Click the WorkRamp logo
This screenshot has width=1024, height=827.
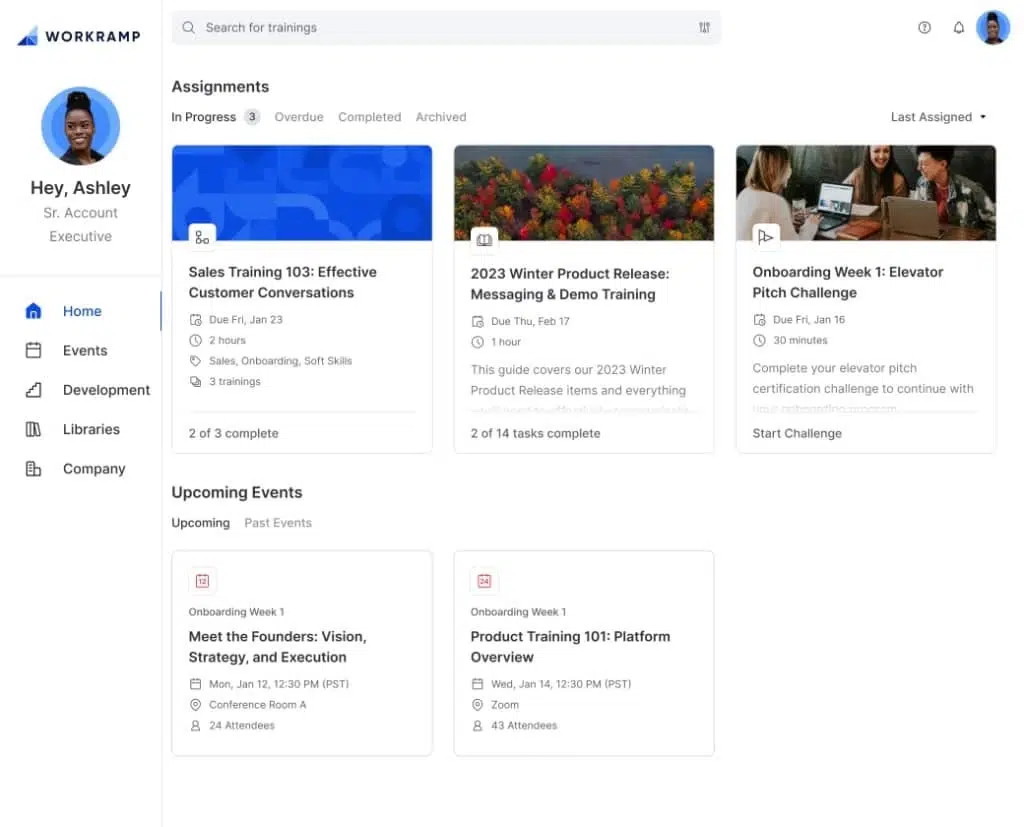tap(79, 36)
